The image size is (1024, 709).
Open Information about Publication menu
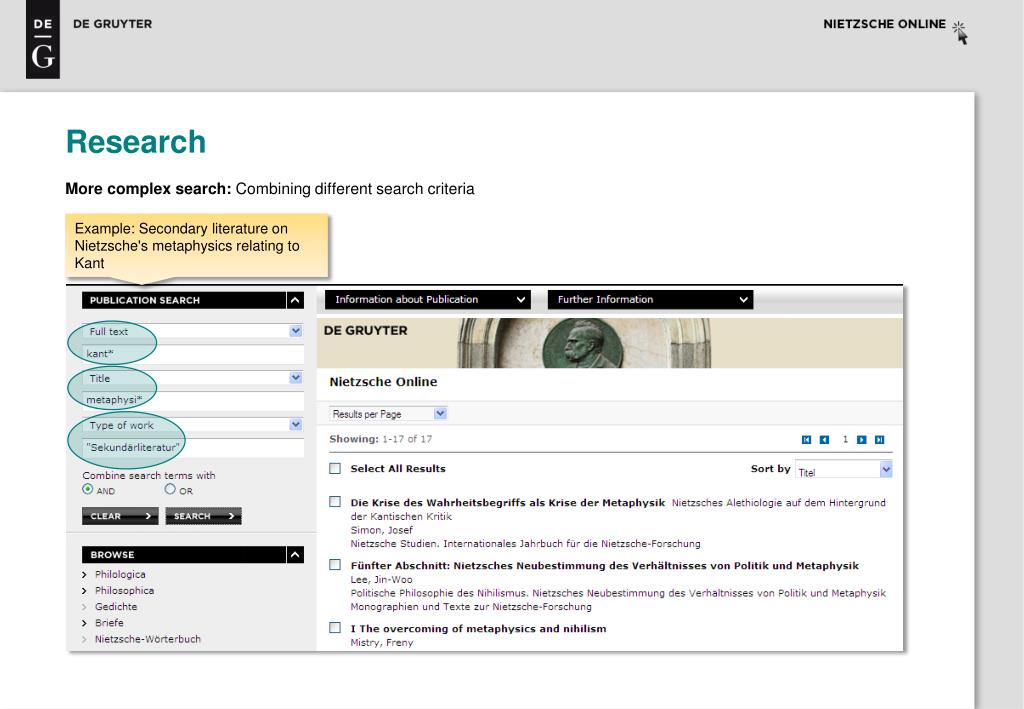click(x=428, y=300)
